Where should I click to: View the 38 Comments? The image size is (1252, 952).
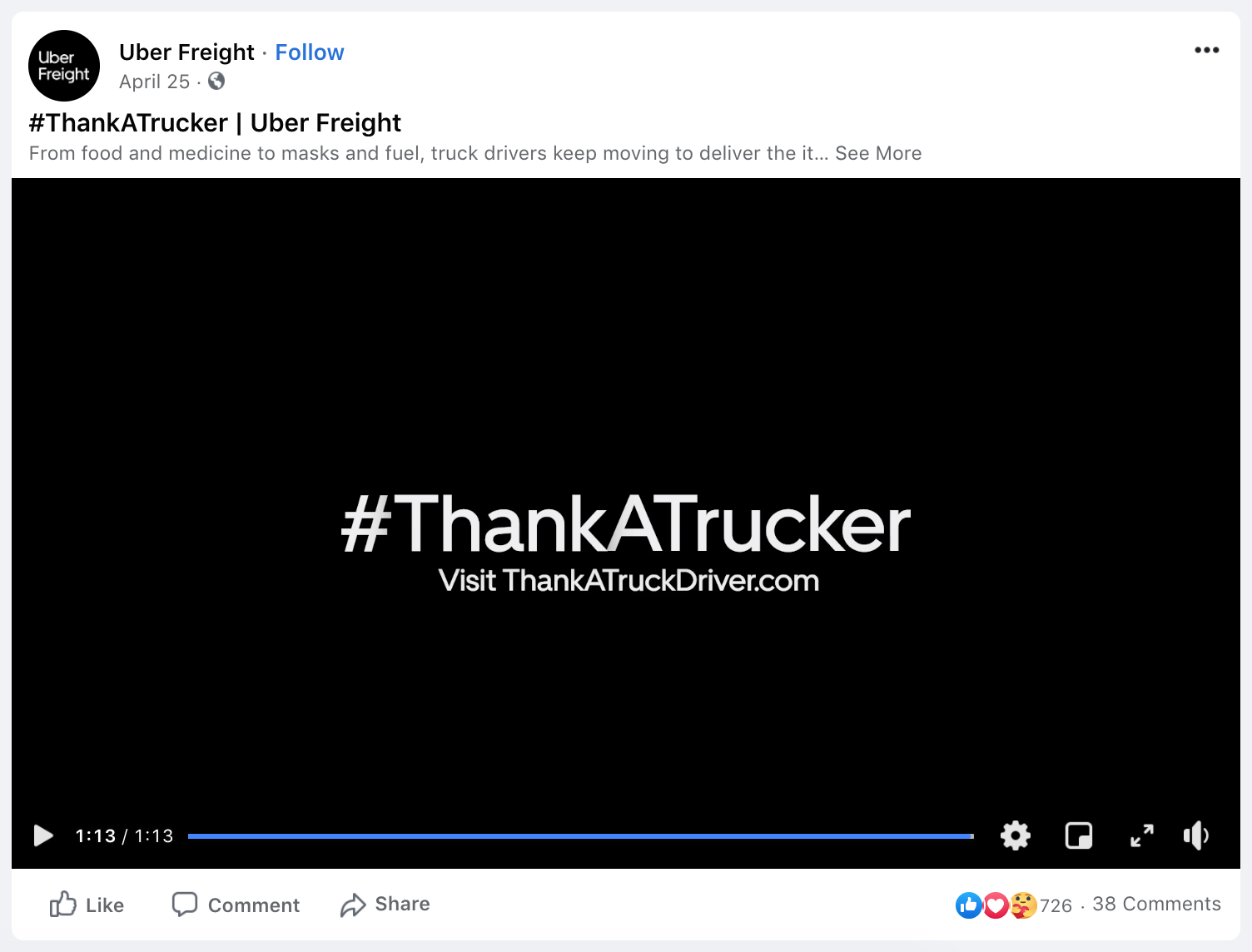[1156, 905]
